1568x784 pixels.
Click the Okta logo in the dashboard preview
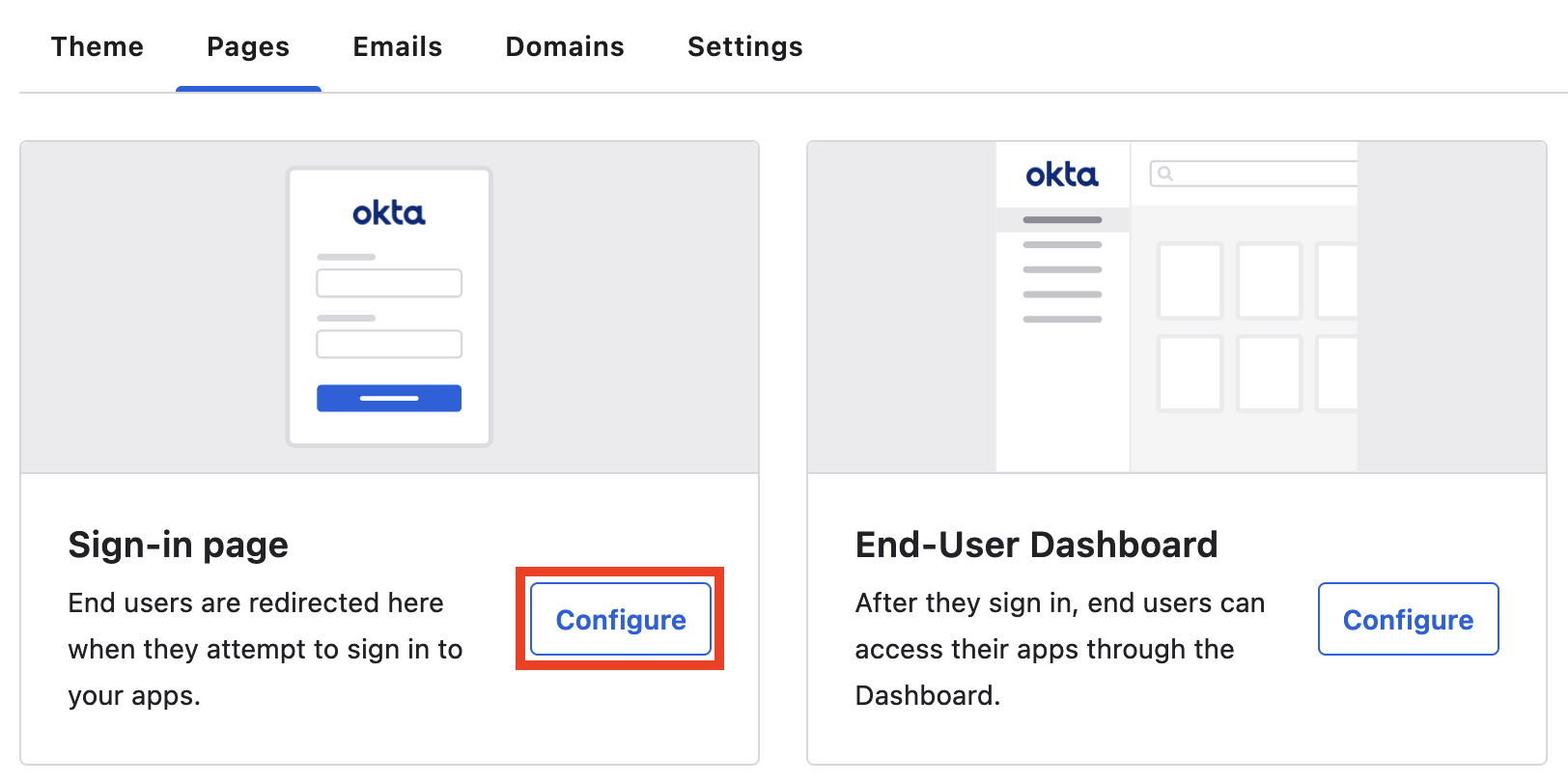[1062, 176]
